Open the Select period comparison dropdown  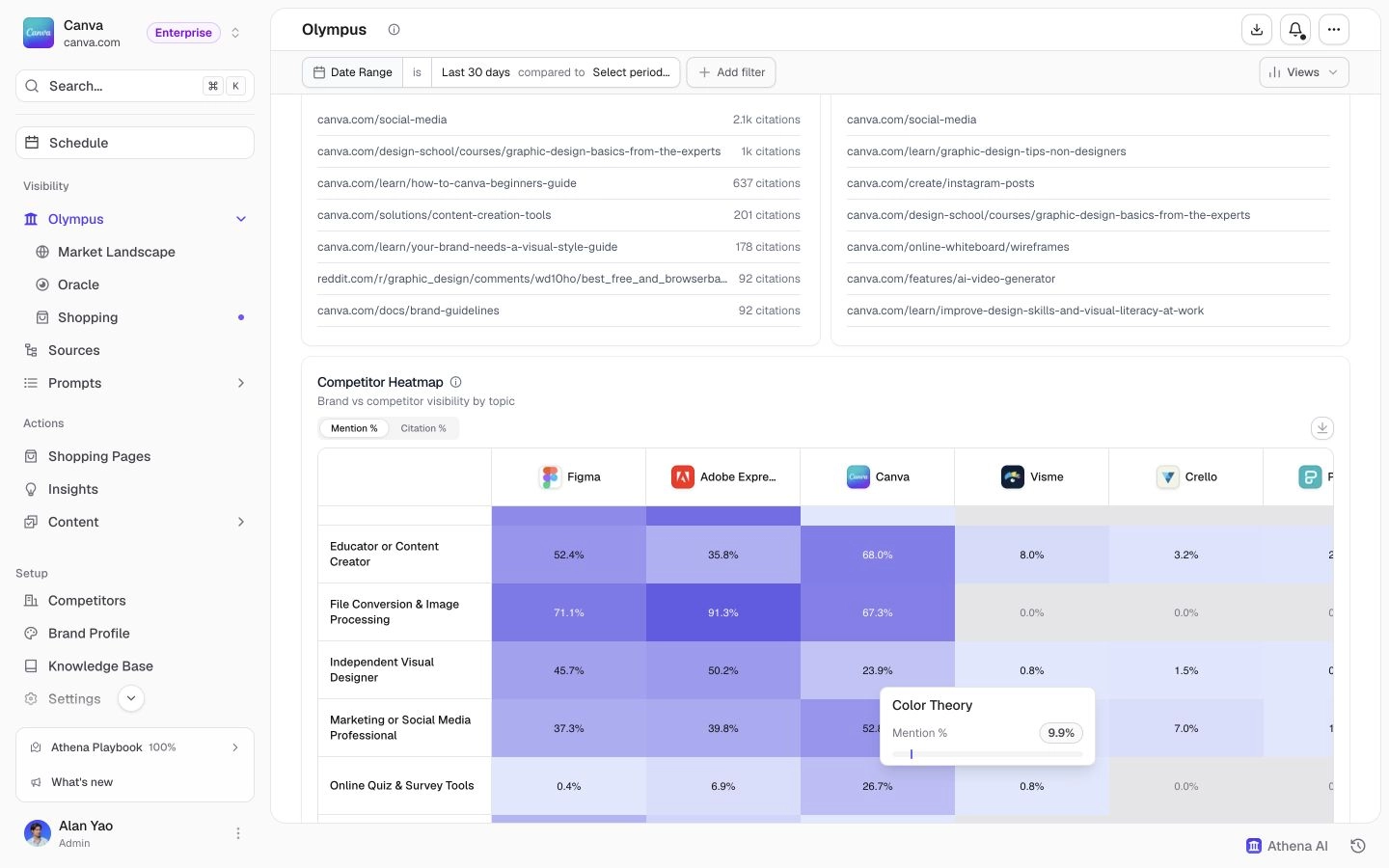631,72
